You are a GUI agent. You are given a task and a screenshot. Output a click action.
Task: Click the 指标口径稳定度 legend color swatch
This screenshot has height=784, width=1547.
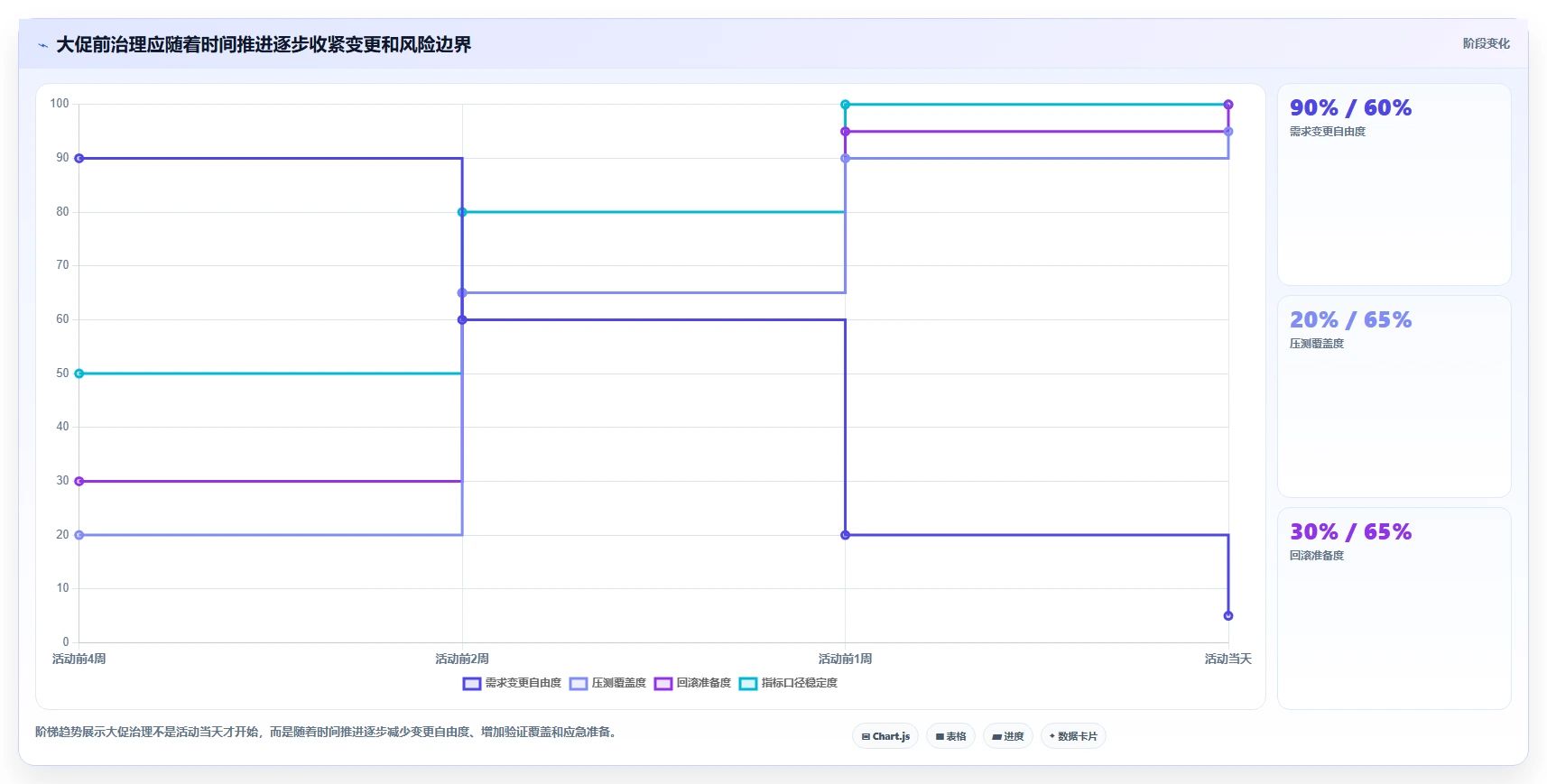[748, 684]
